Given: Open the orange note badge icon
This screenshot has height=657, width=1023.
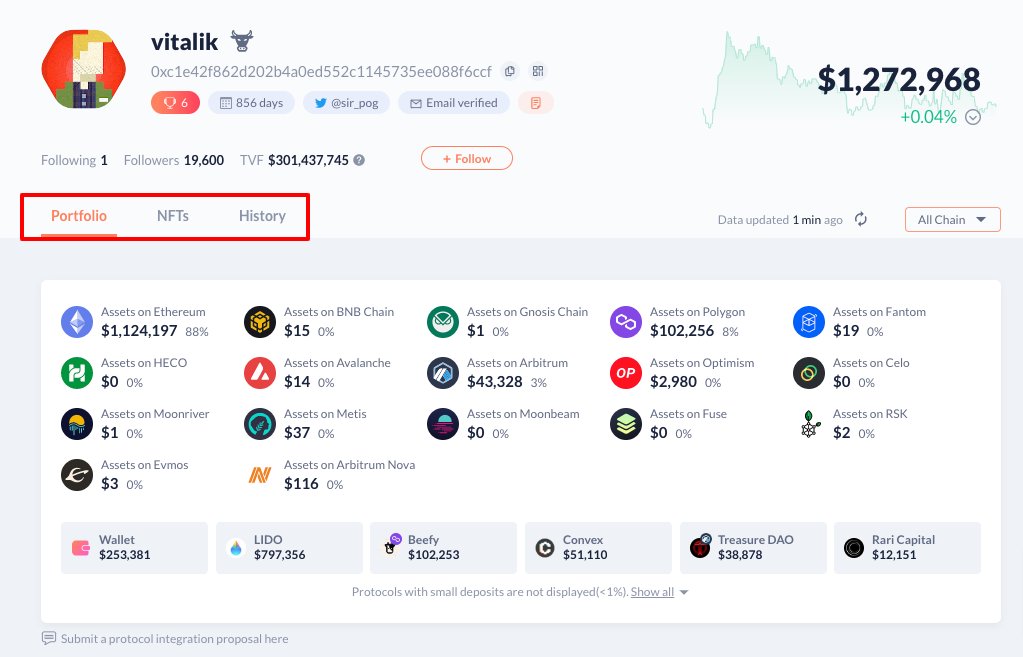Looking at the screenshot, I should pyautogui.click(x=536, y=102).
